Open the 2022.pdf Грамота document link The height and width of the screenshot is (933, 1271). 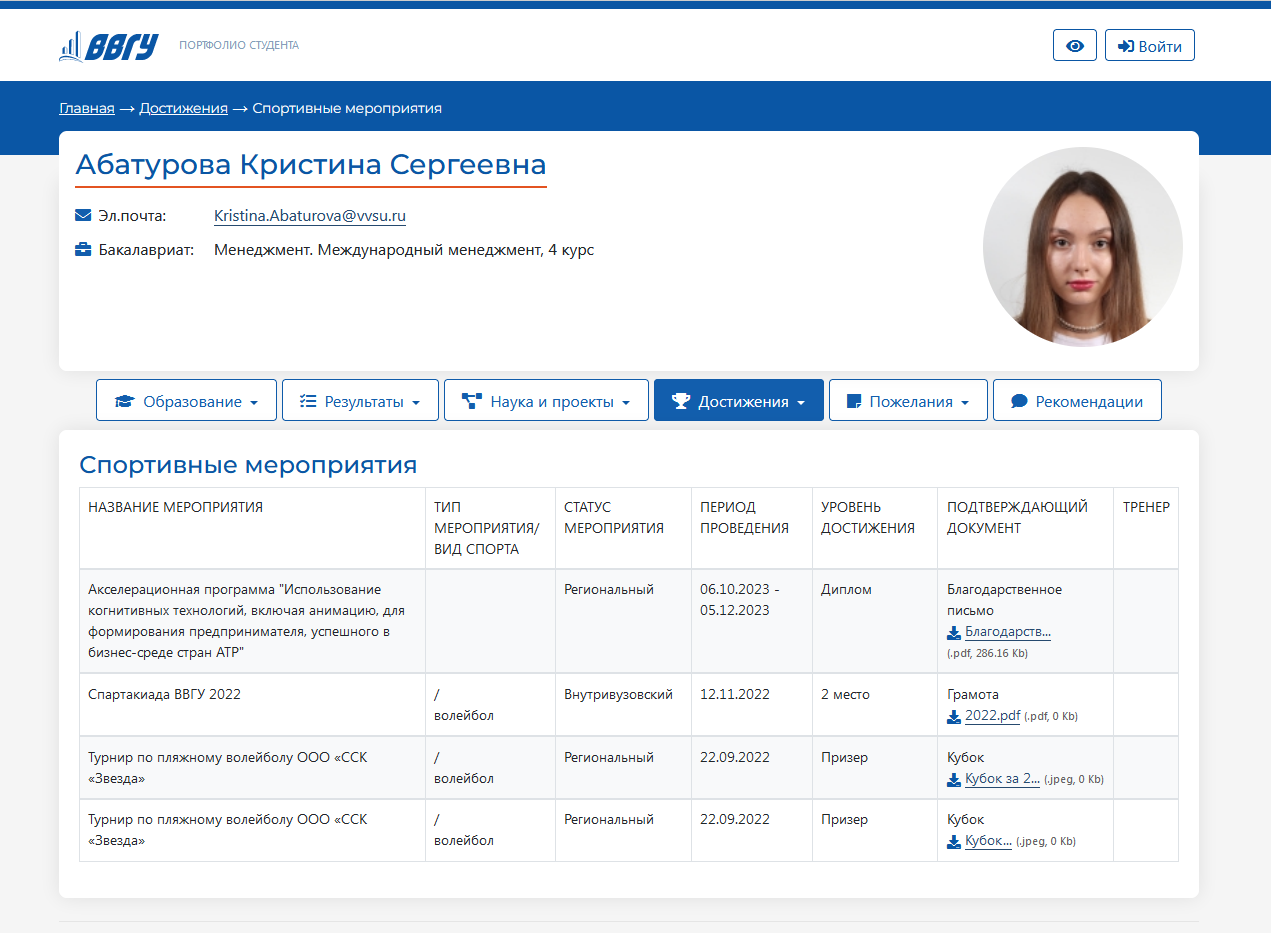[992, 716]
